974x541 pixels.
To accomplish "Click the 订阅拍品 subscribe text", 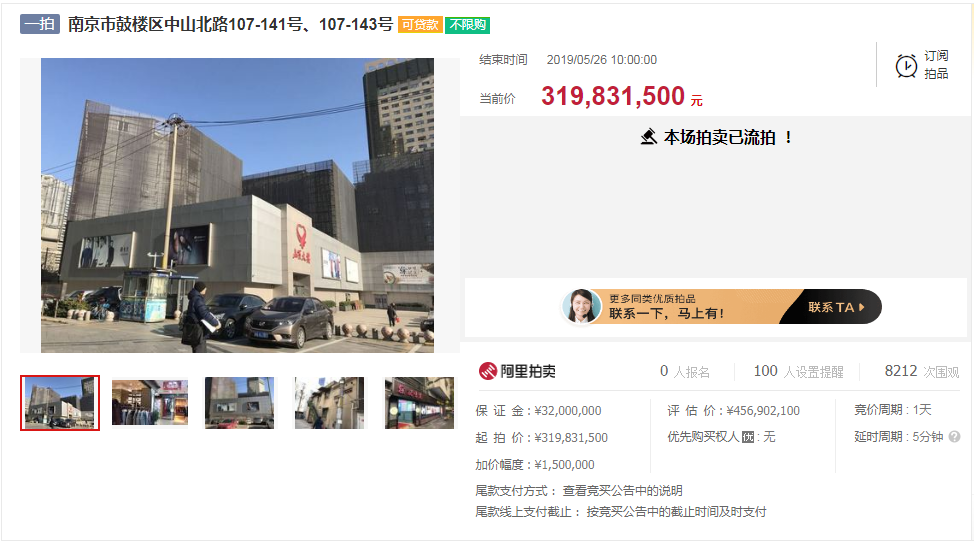I will tap(936, 65).
